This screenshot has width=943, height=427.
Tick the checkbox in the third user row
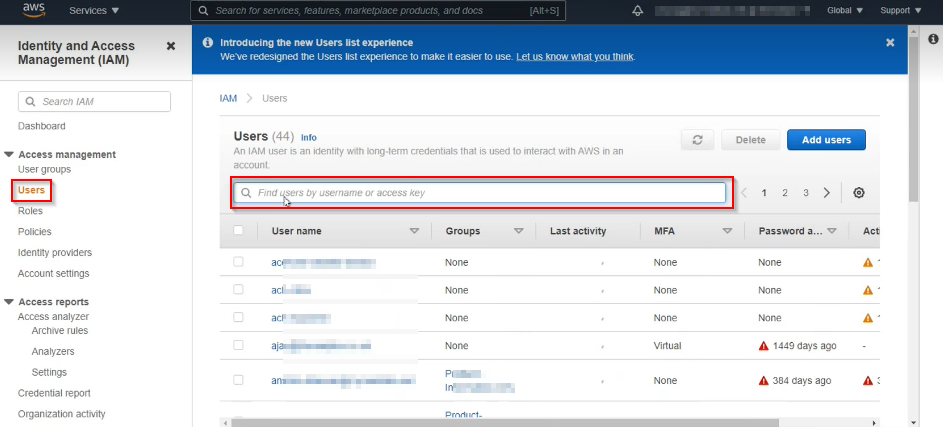coord(238,317)
